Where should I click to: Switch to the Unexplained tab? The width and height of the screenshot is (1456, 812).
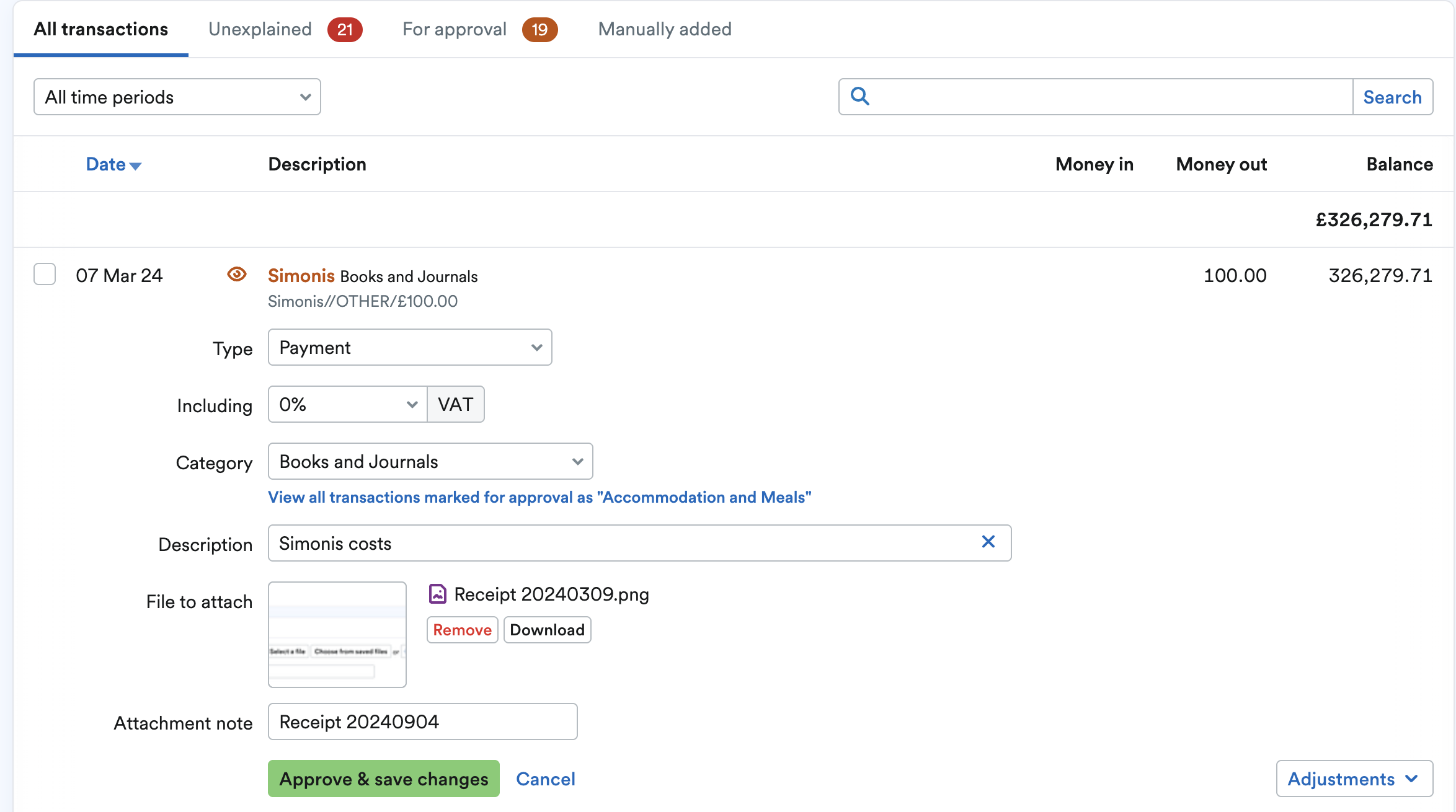(x=285, y=29)
